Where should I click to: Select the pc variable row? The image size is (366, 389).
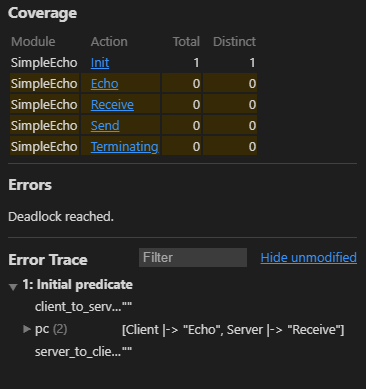[x=183, y=329]
